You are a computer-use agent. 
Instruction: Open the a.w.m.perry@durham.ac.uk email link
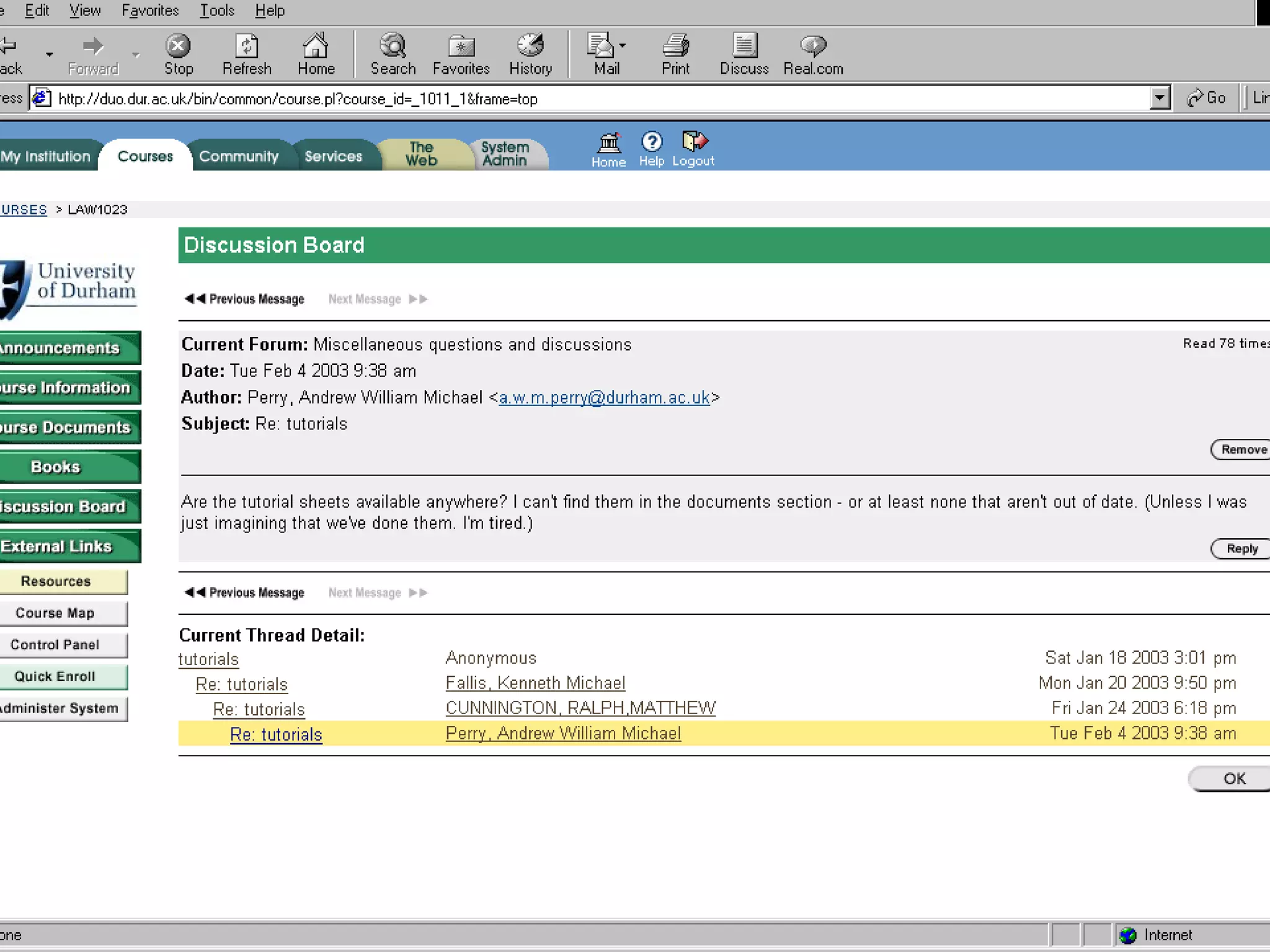pos(604,397)
